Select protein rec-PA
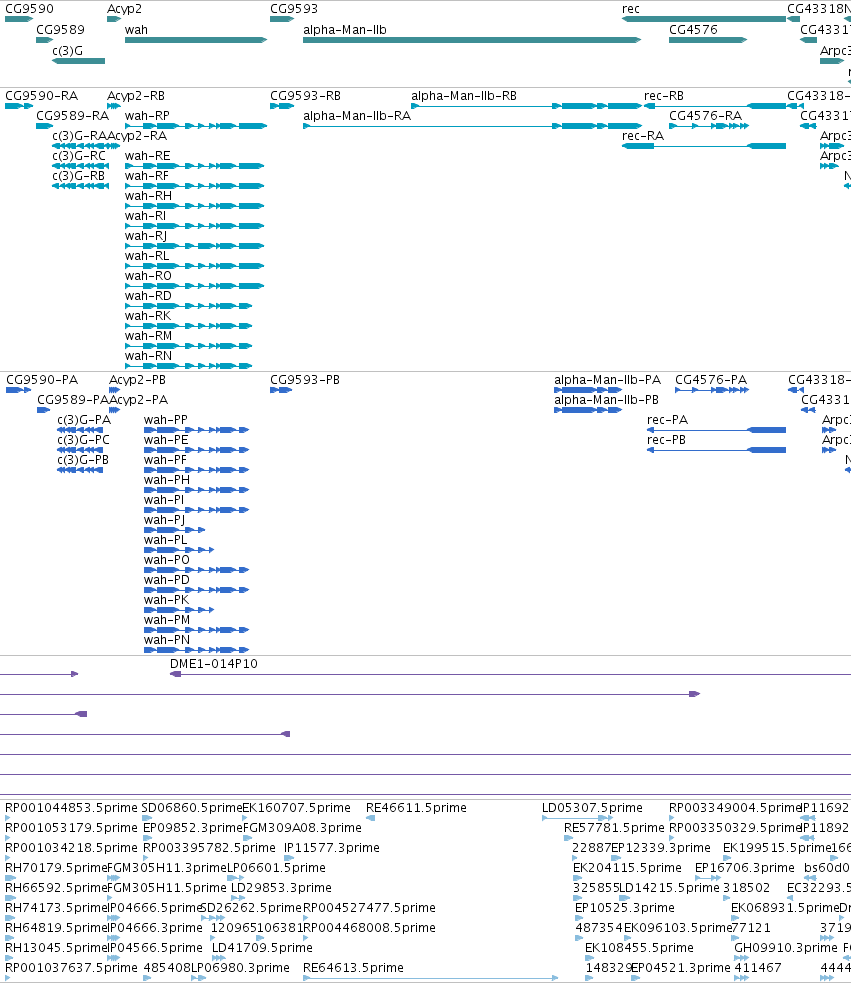 click(x=716, y=430)
